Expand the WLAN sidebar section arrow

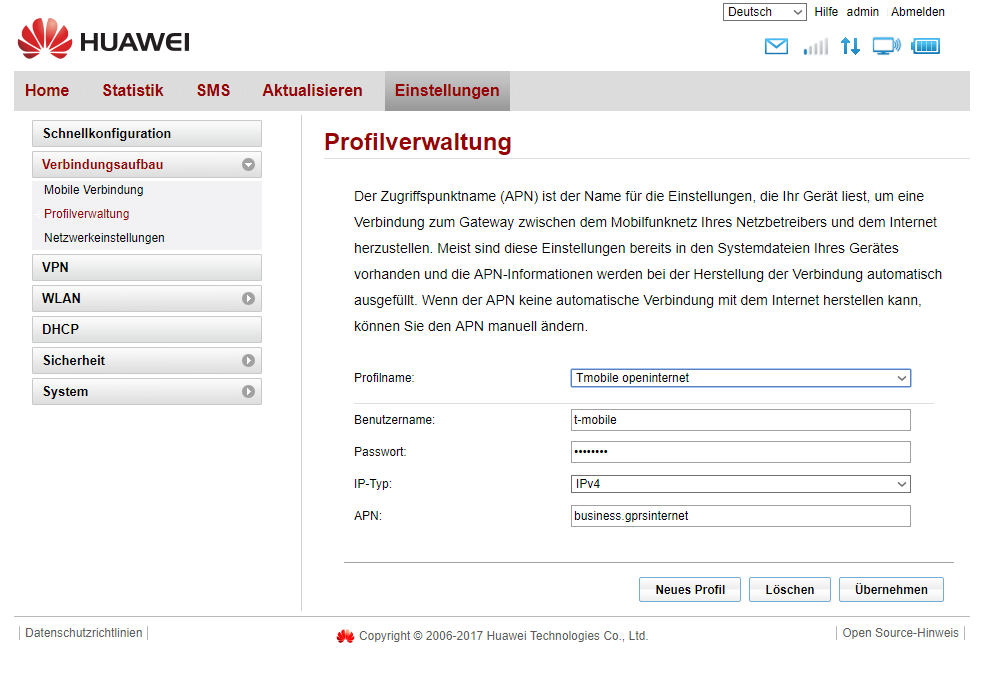click(x=248, y=298)
